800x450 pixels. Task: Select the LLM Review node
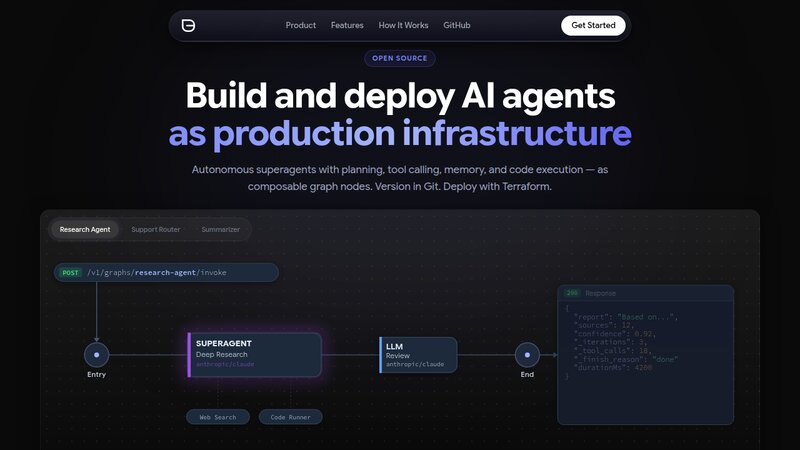[418, 355]
